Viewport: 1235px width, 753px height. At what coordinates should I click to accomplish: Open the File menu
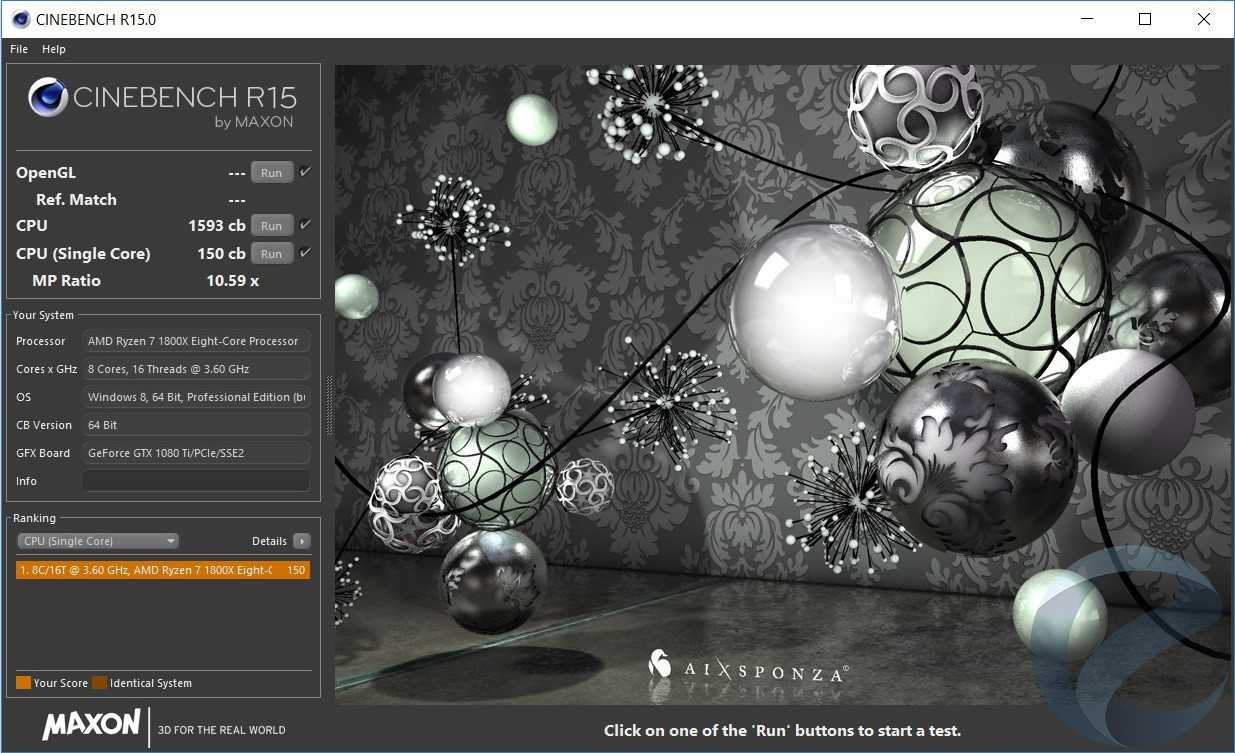pos(19,49)
